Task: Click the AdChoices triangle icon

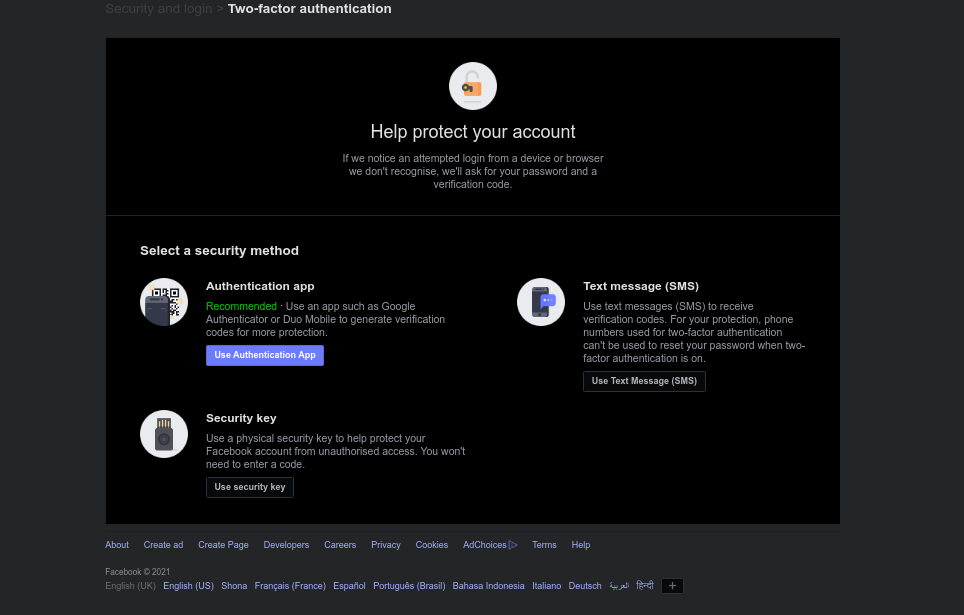Action: point(513,545)
